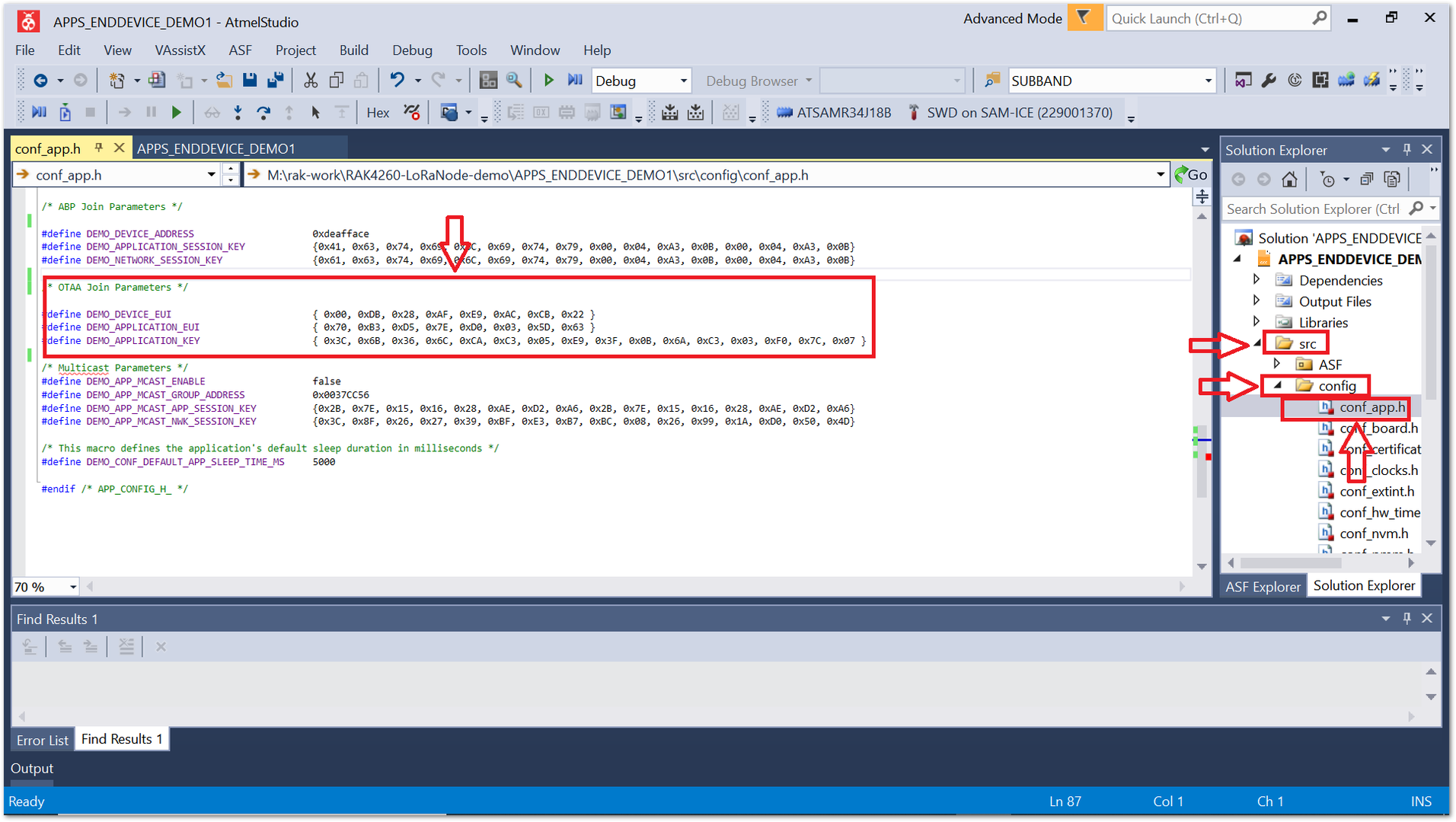Click the Find in Files magnifier icon

click(x=514, y=81)
